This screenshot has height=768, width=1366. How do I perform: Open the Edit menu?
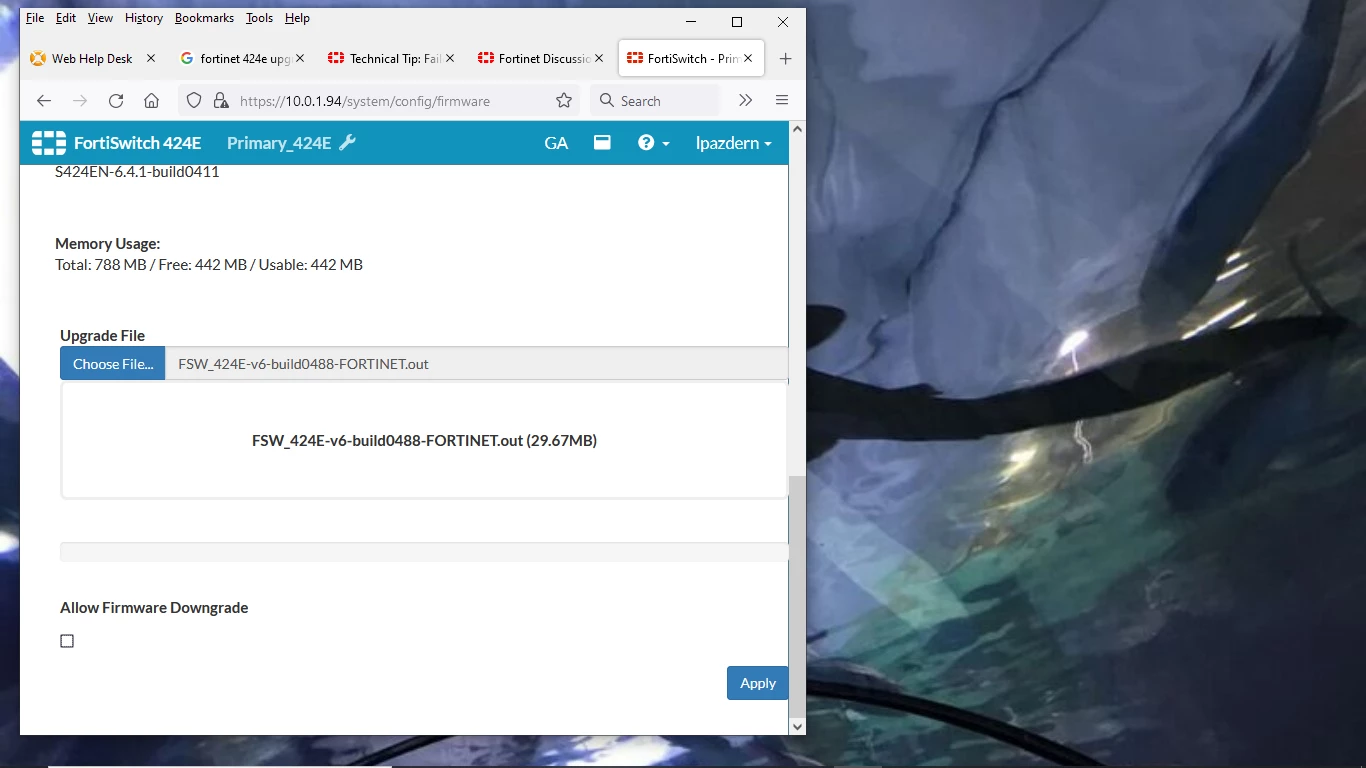pos(66,18)
